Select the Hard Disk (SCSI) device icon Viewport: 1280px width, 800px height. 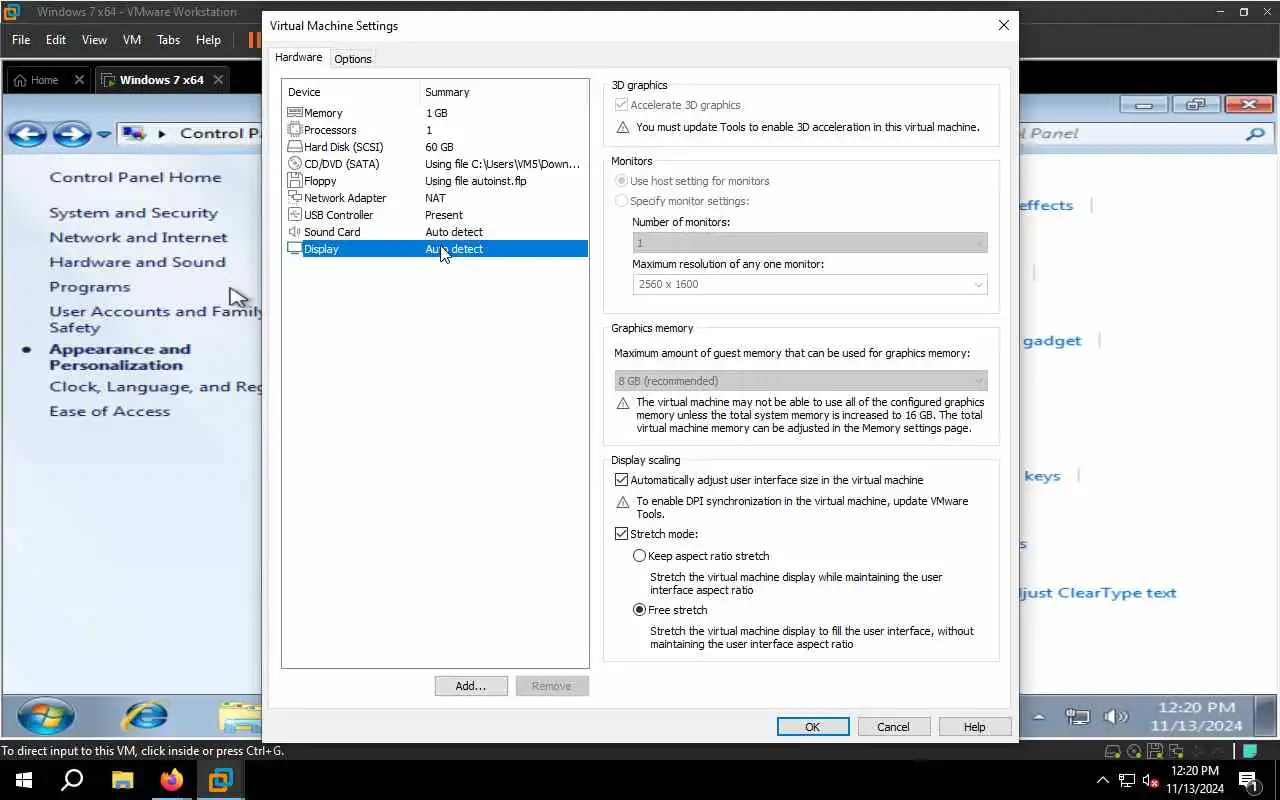pos(294,147)
